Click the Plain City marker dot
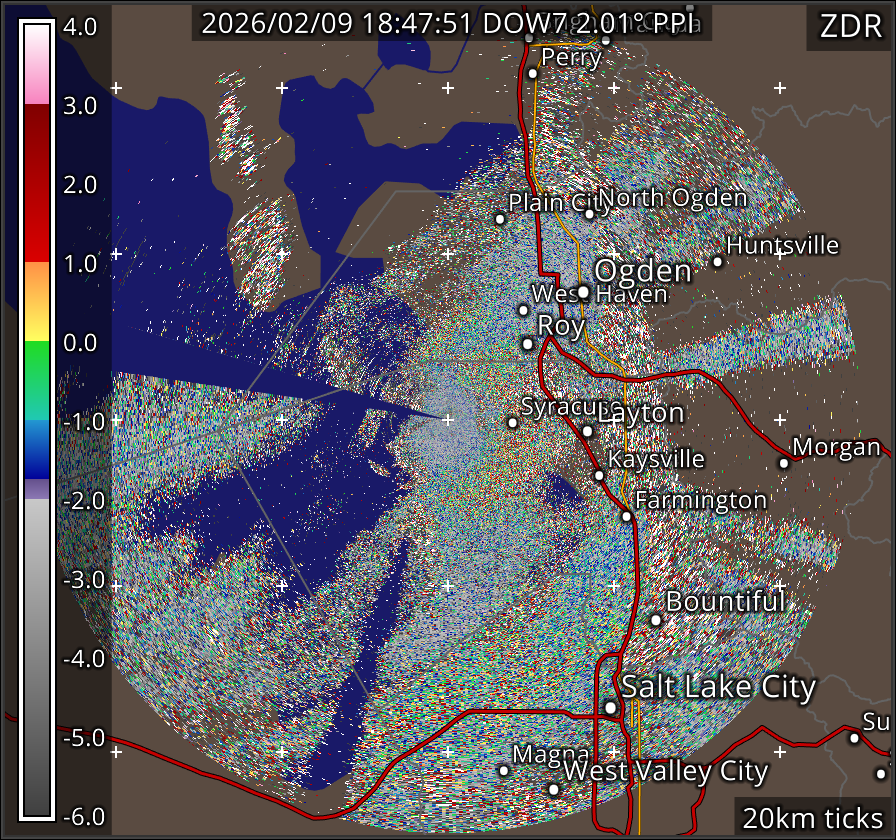896x840 pixels. pyautogui.click(x=501, y=218)
